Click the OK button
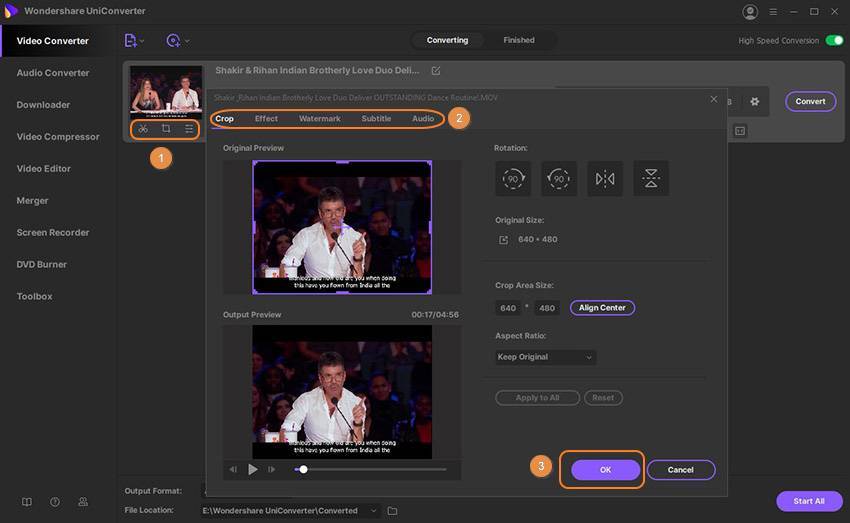 pos(605,469)
